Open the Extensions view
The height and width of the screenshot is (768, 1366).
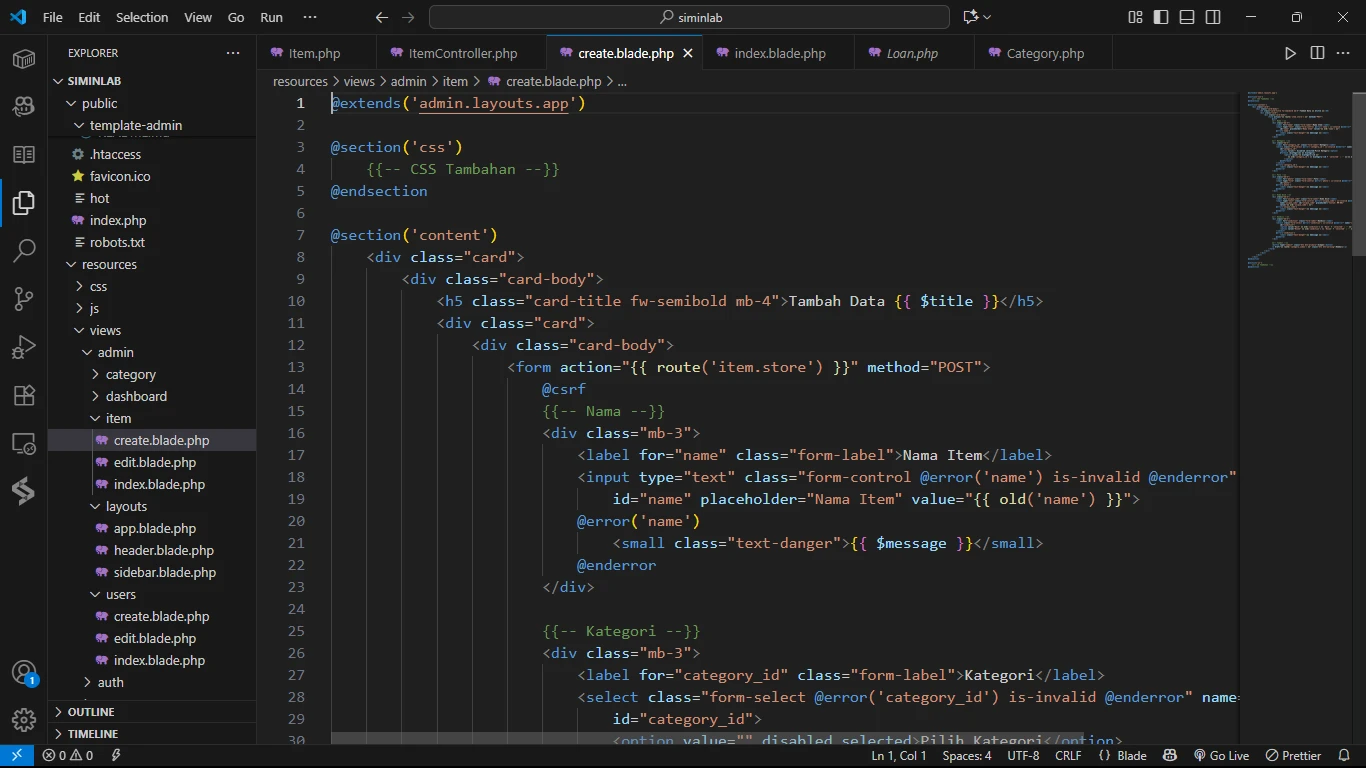pyautogui.click(x=24, y=395)
